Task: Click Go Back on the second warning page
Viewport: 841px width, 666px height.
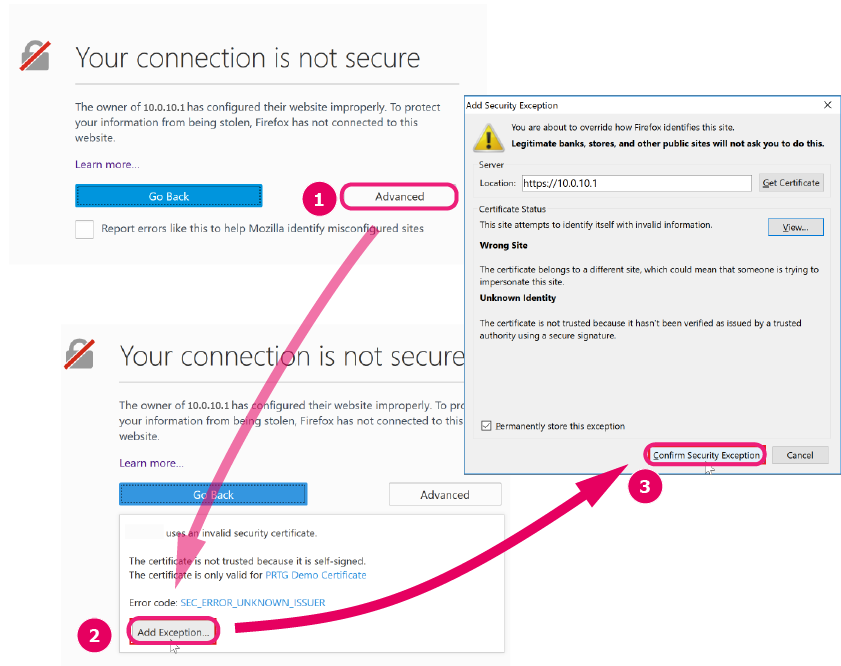Action: [x=213, y=493]
